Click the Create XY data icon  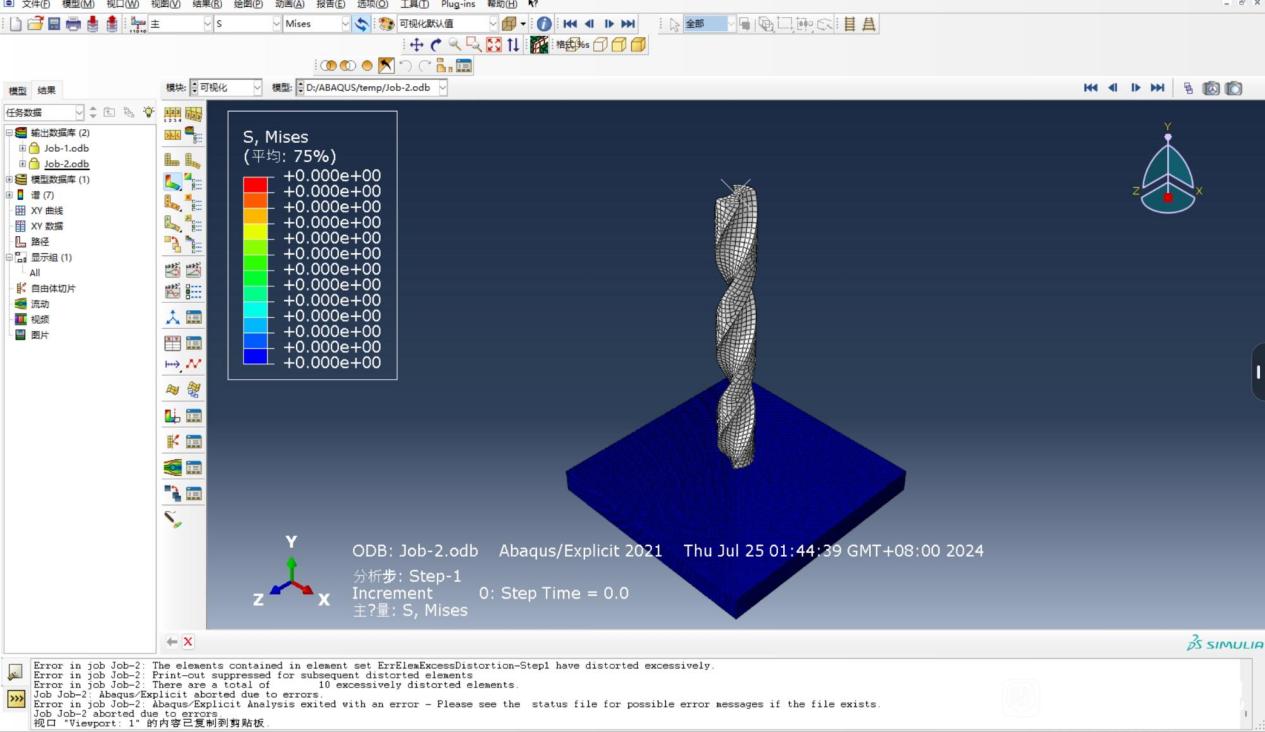[172, 342]
